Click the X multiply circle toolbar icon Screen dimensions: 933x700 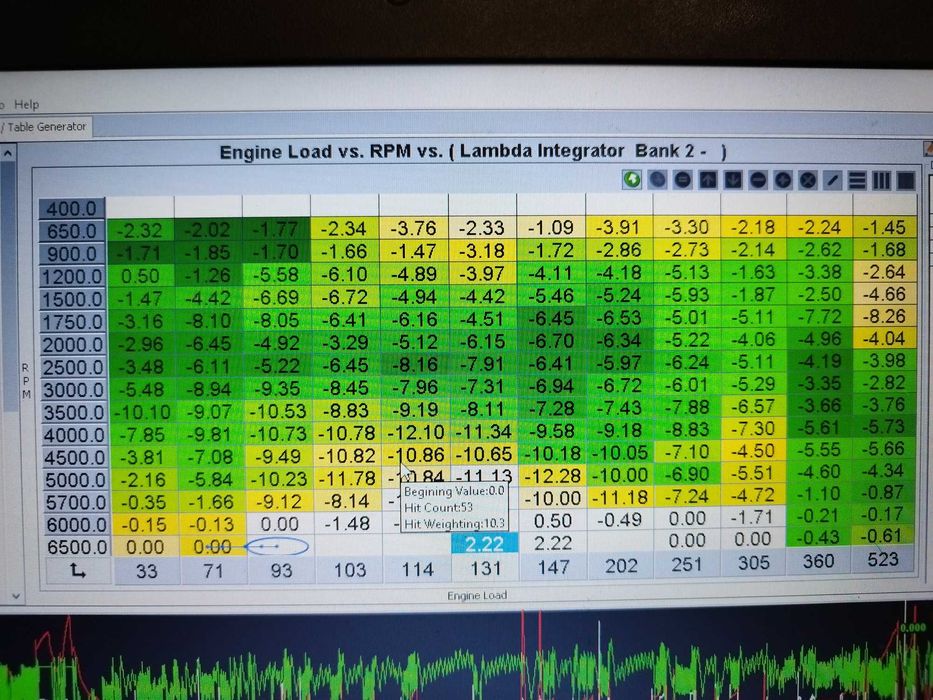pos(807,180)
